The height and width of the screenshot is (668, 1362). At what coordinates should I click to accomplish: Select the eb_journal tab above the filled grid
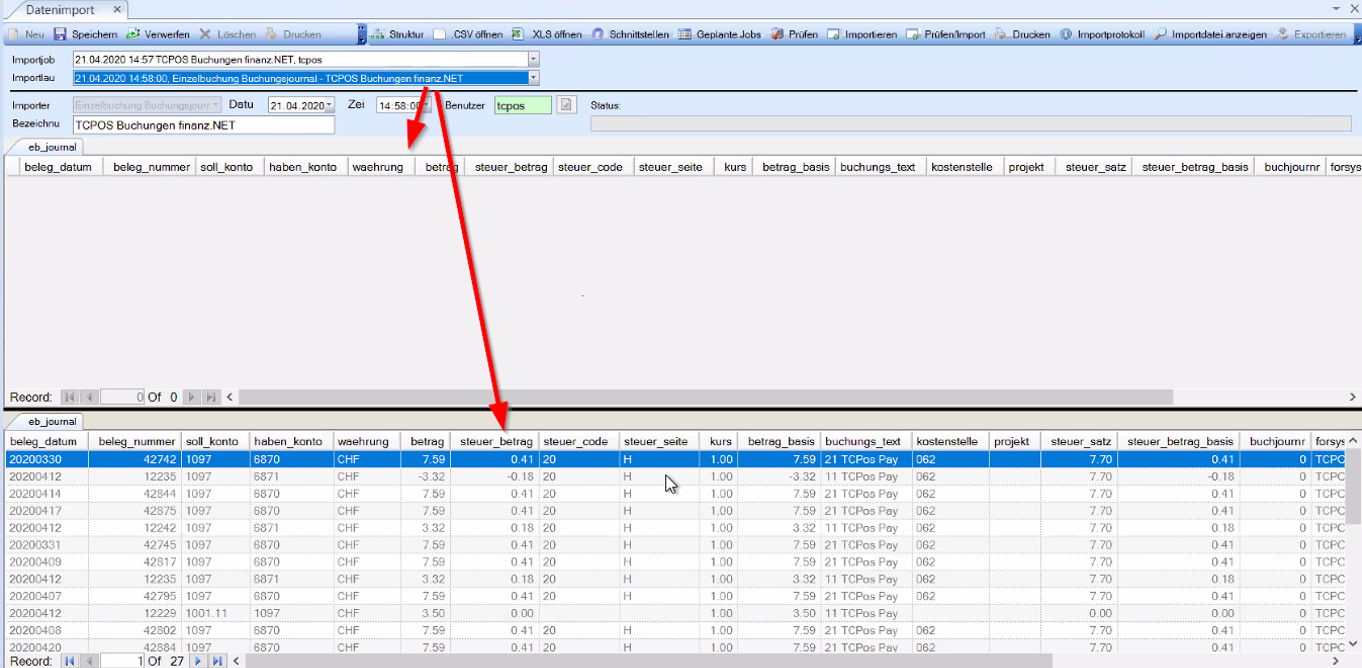(52, 422)
